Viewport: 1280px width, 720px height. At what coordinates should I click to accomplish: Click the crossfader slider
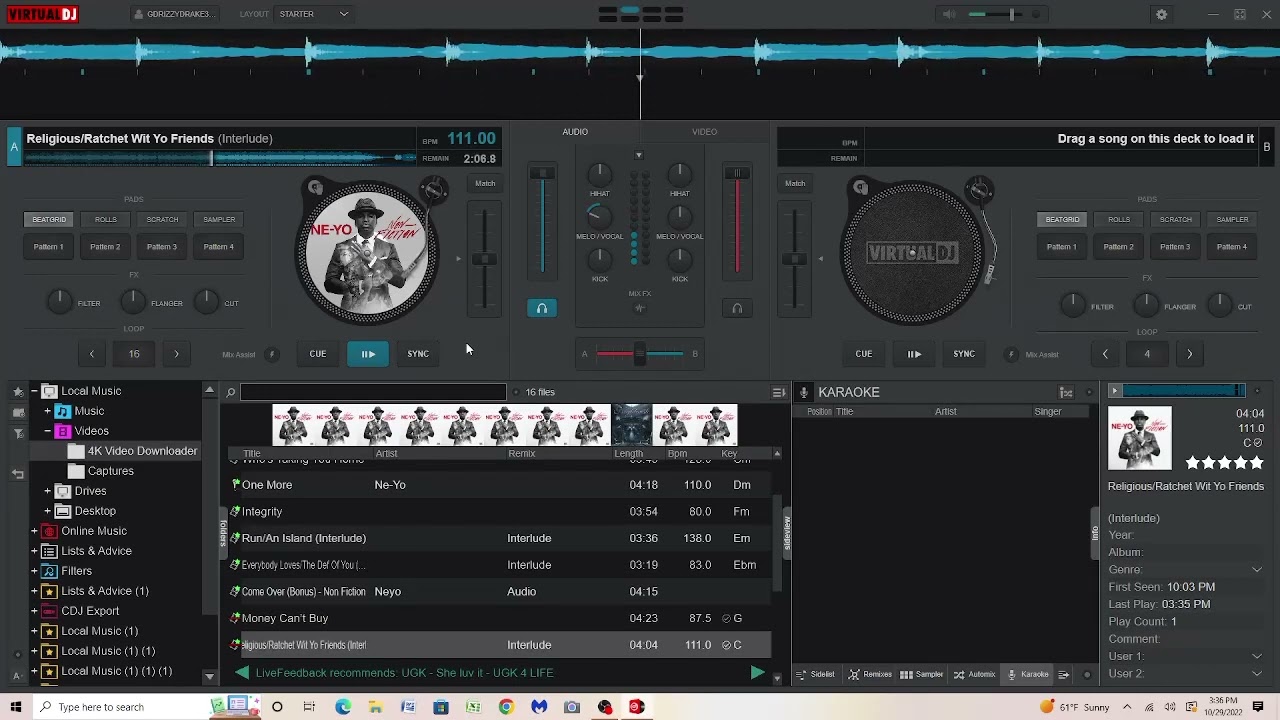(640, 353)
